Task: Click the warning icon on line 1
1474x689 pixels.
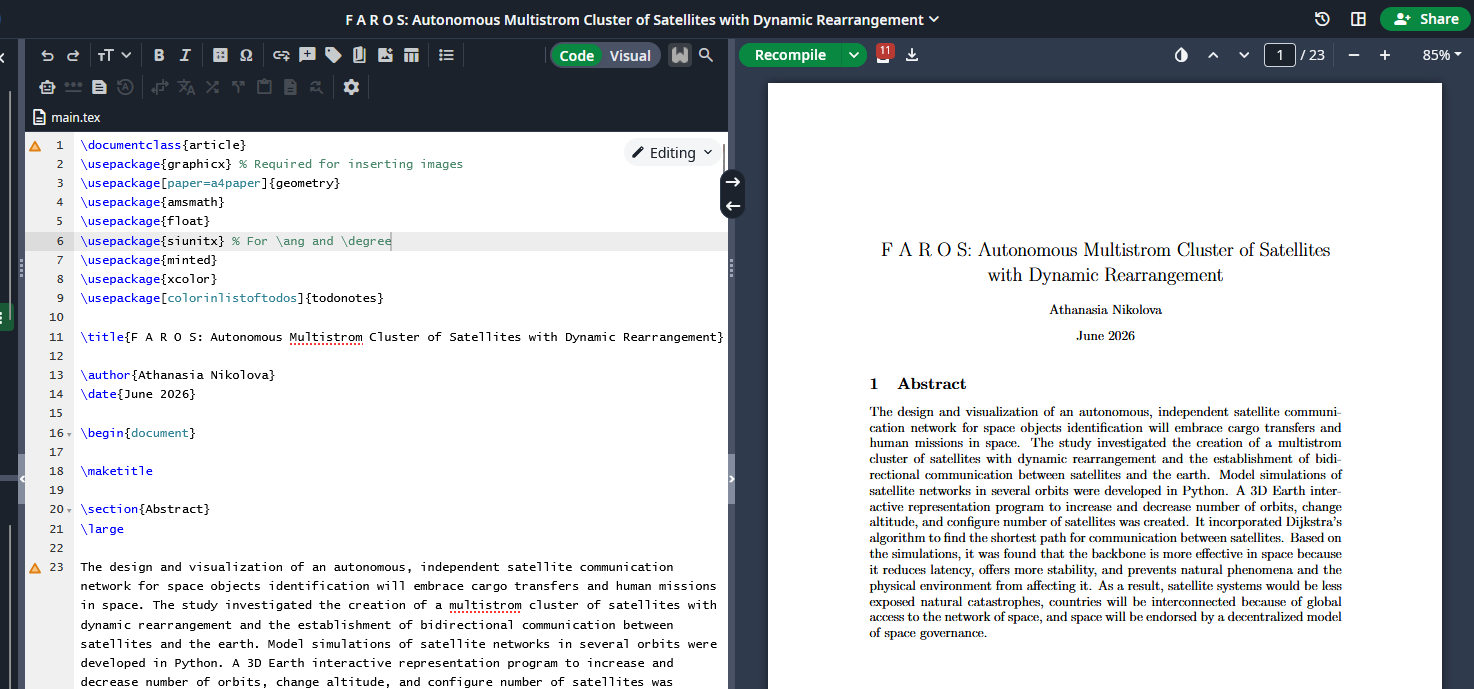Action: [35, 146]
